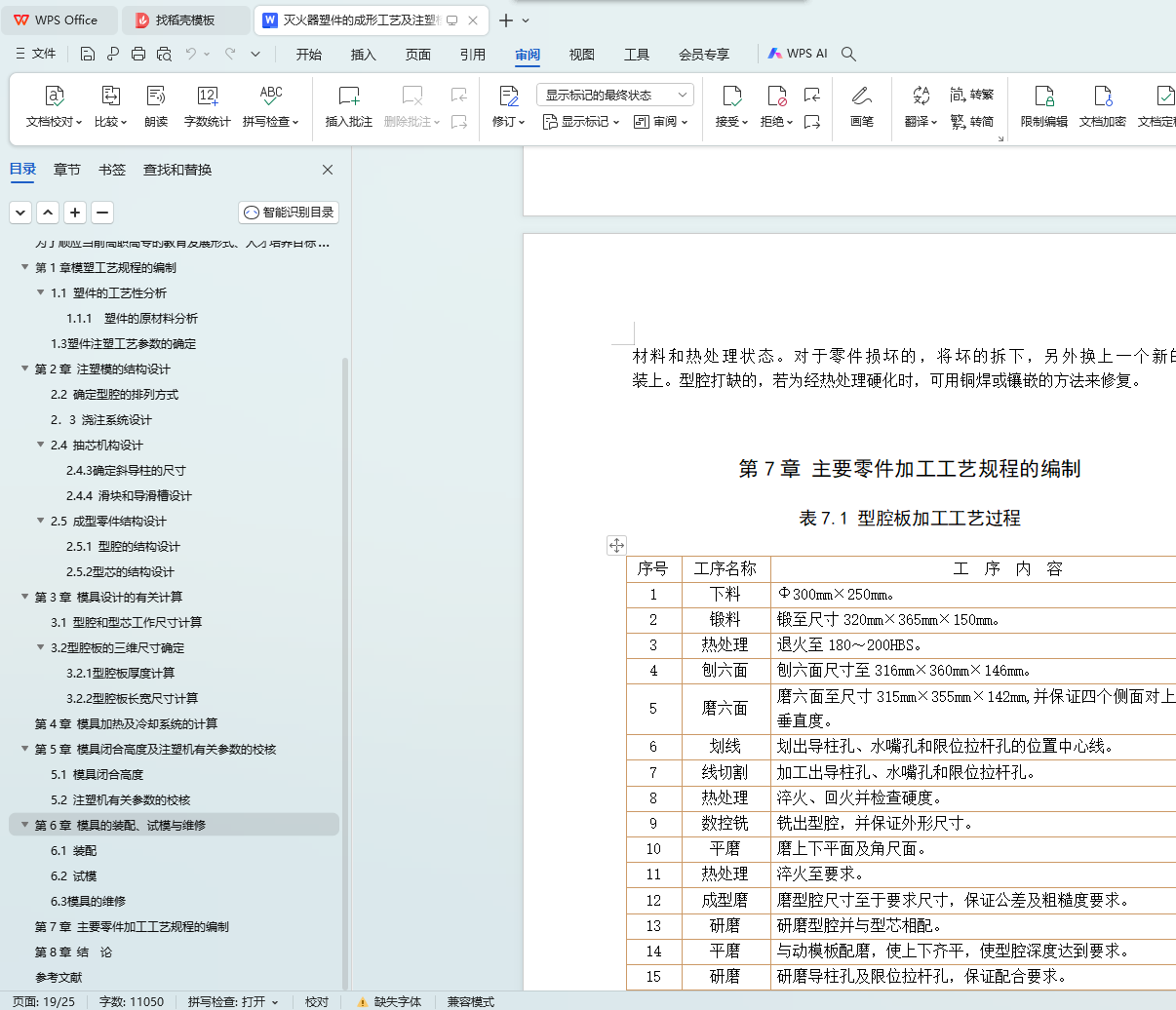The image size is (1176, 1010).
Task: Click the 接受 accept change icon
Action: click(731, 96)
